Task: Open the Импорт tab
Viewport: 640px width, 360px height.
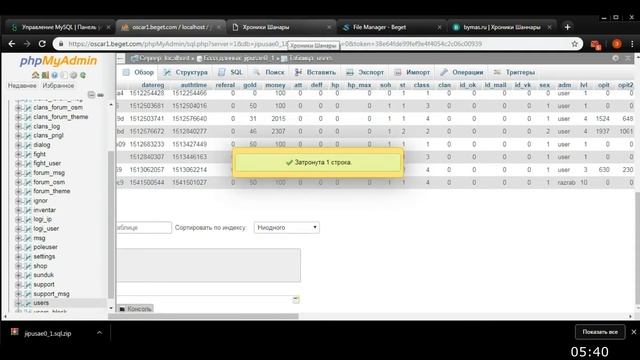Action: [412, 72]
